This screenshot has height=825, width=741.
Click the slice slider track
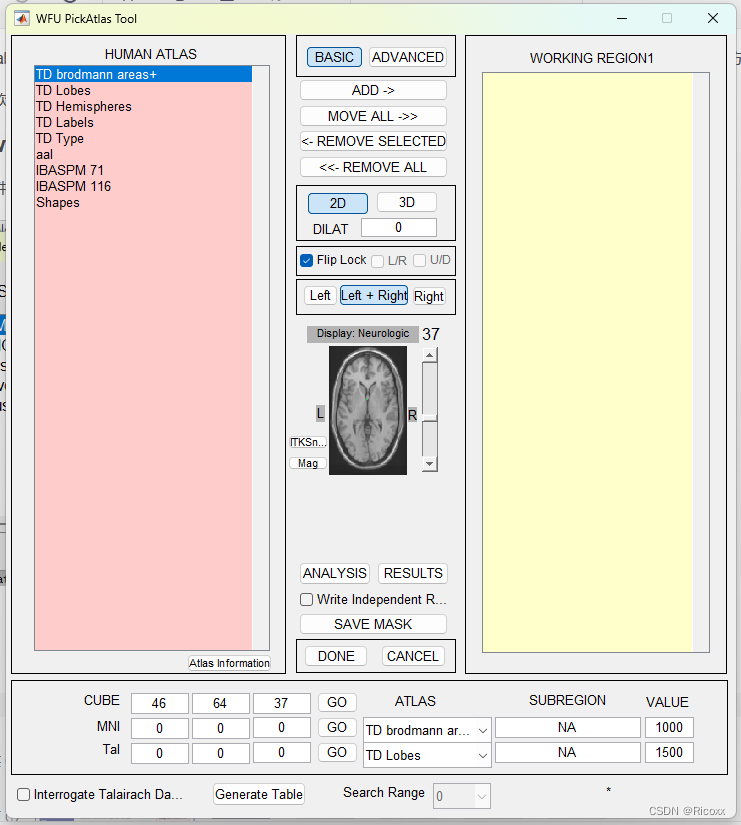[429, 410]
